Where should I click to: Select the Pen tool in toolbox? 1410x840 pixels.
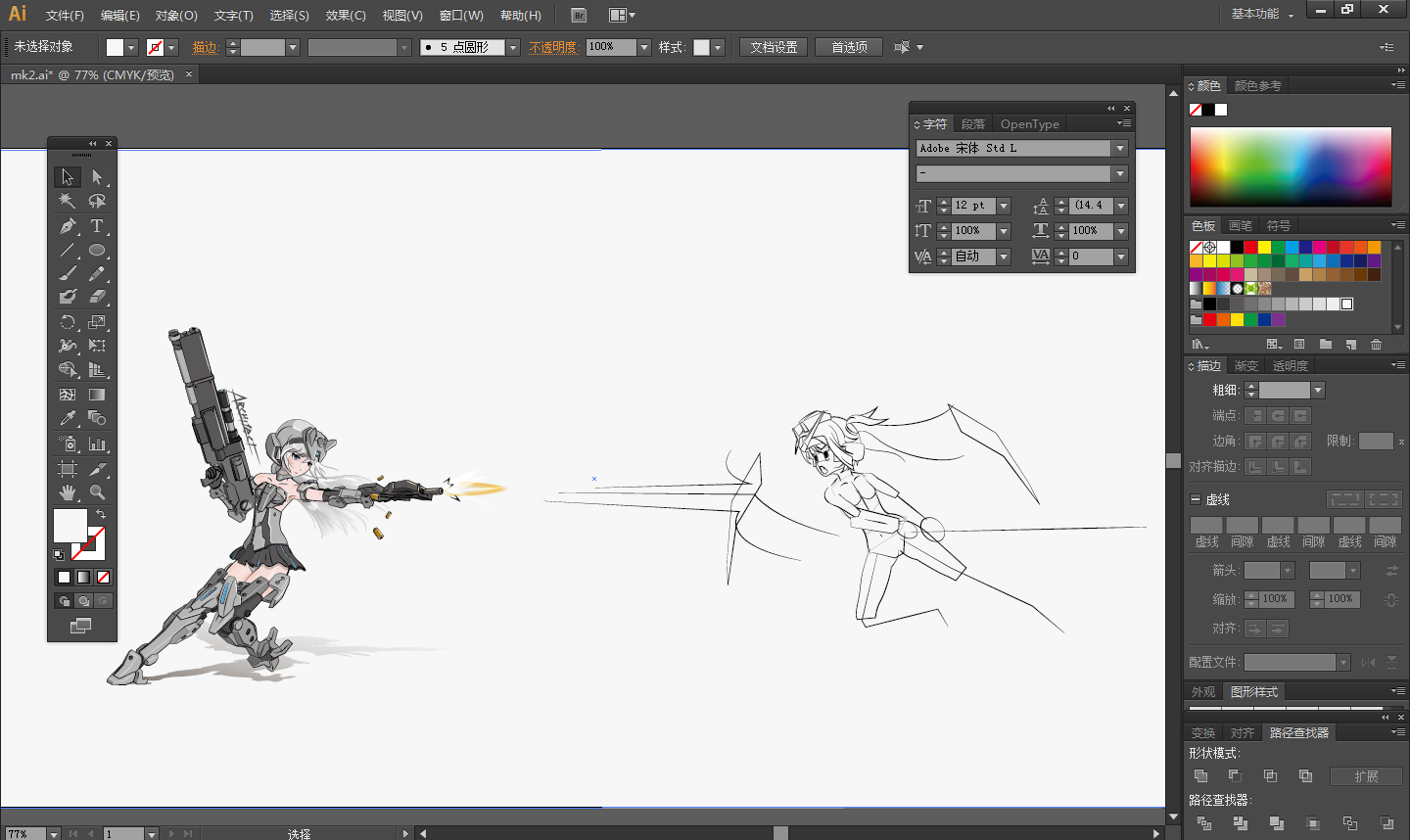coord(68,226)
